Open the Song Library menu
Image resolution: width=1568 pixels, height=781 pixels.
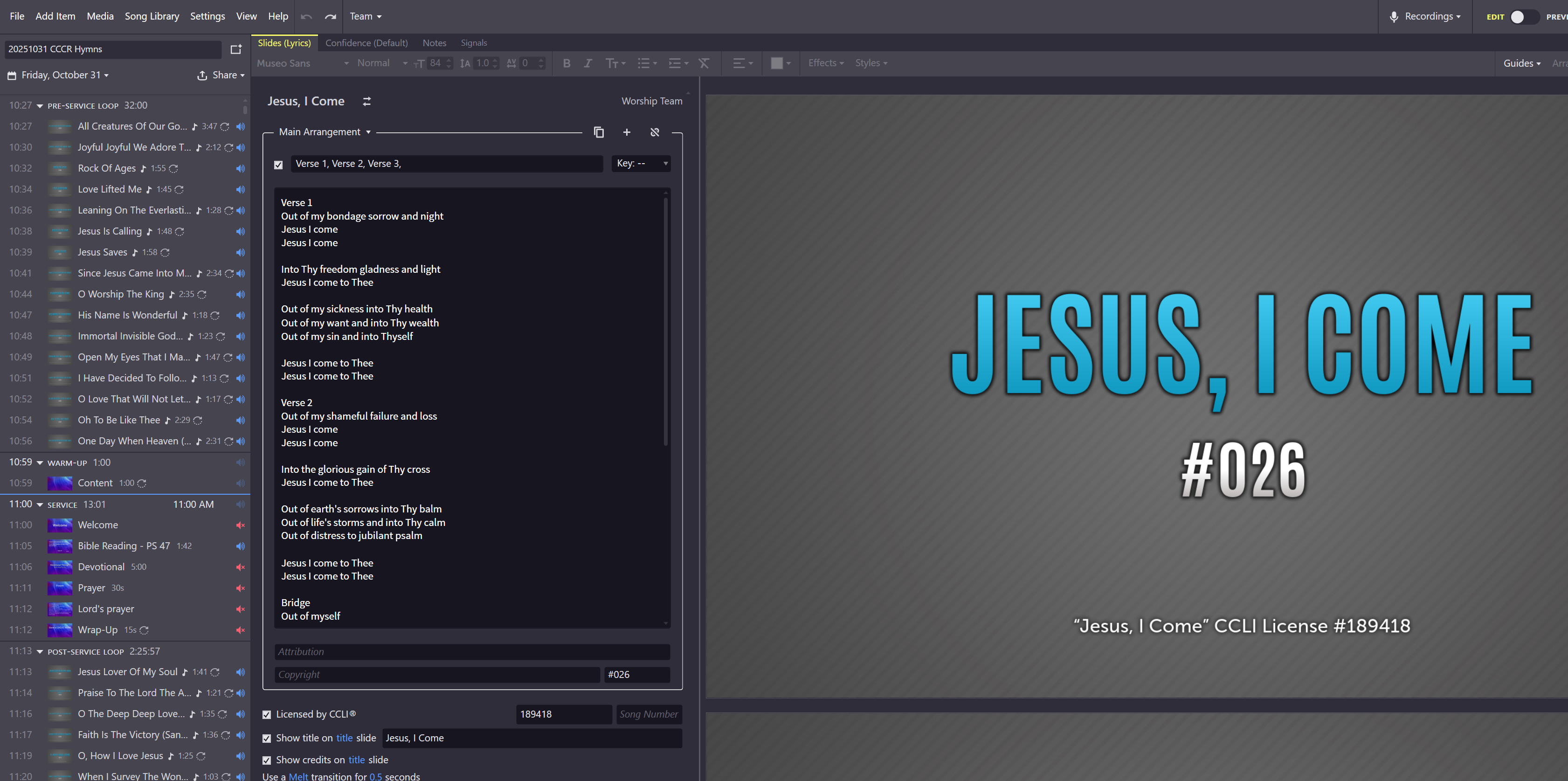[152, 16]
